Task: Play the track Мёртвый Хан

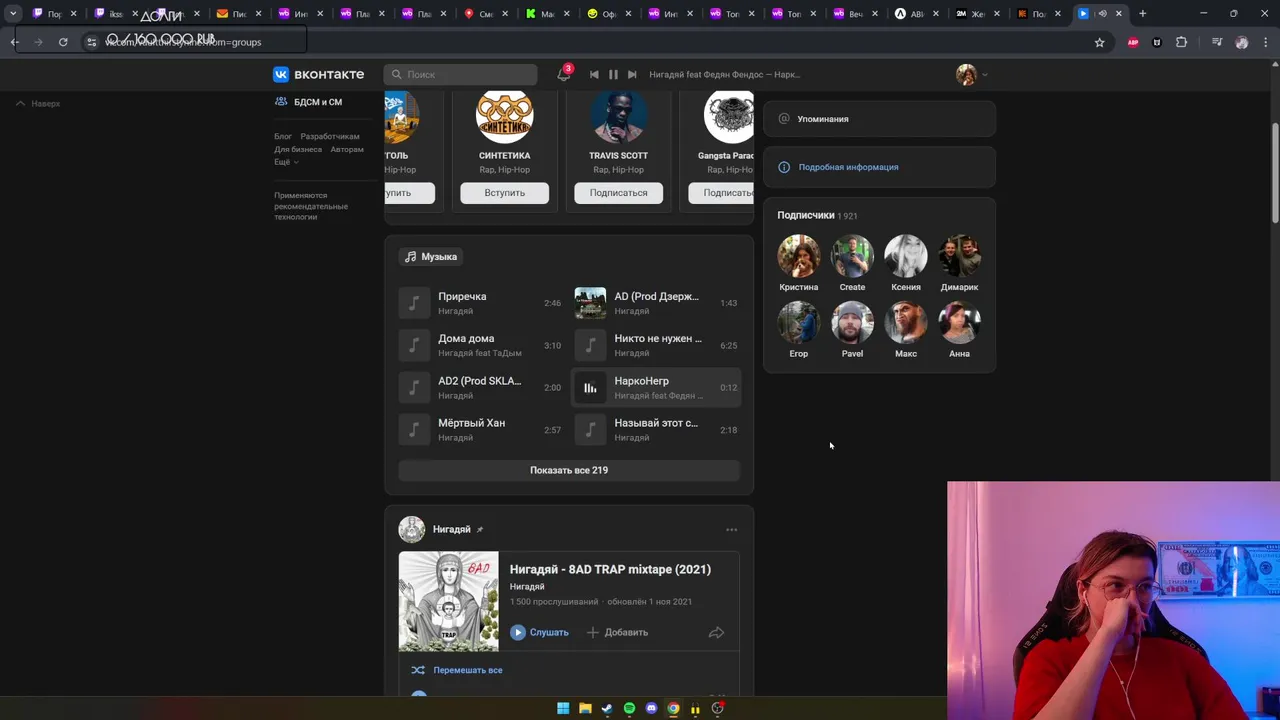Action: pos(480,430)
